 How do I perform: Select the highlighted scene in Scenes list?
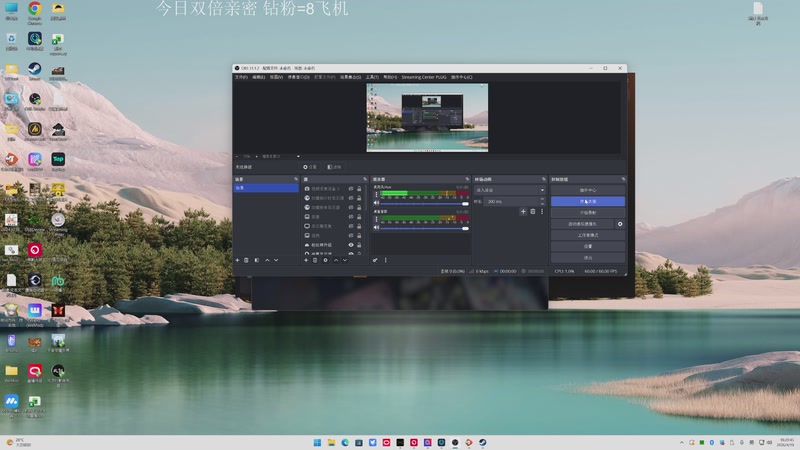(266, 188)
